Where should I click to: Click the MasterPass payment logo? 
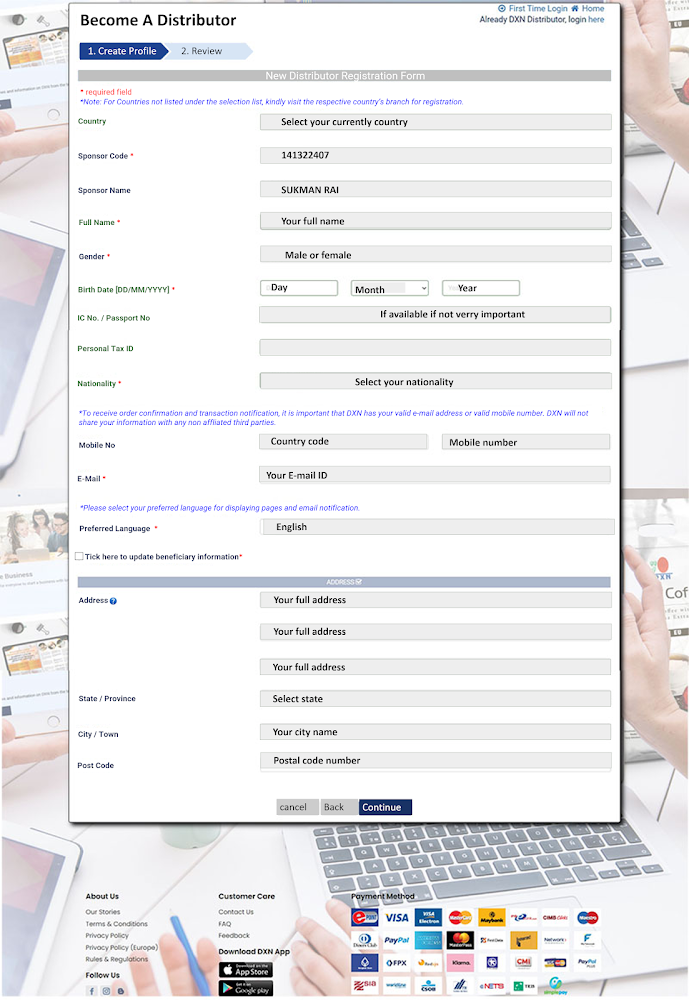460,940
